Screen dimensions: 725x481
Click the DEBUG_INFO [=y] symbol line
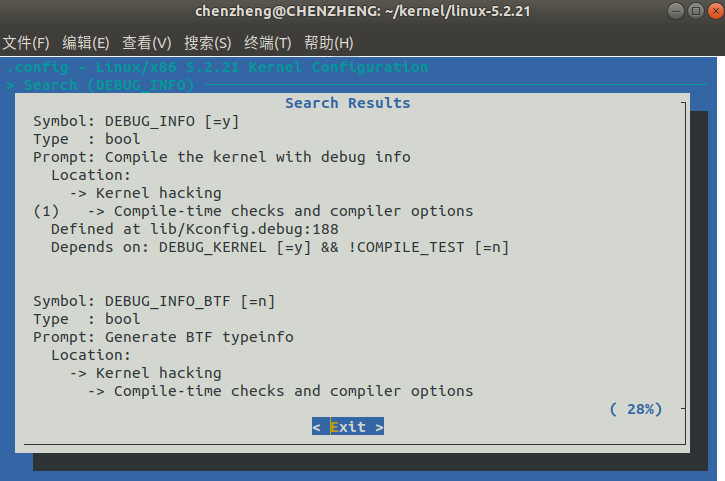click(136, 121)
